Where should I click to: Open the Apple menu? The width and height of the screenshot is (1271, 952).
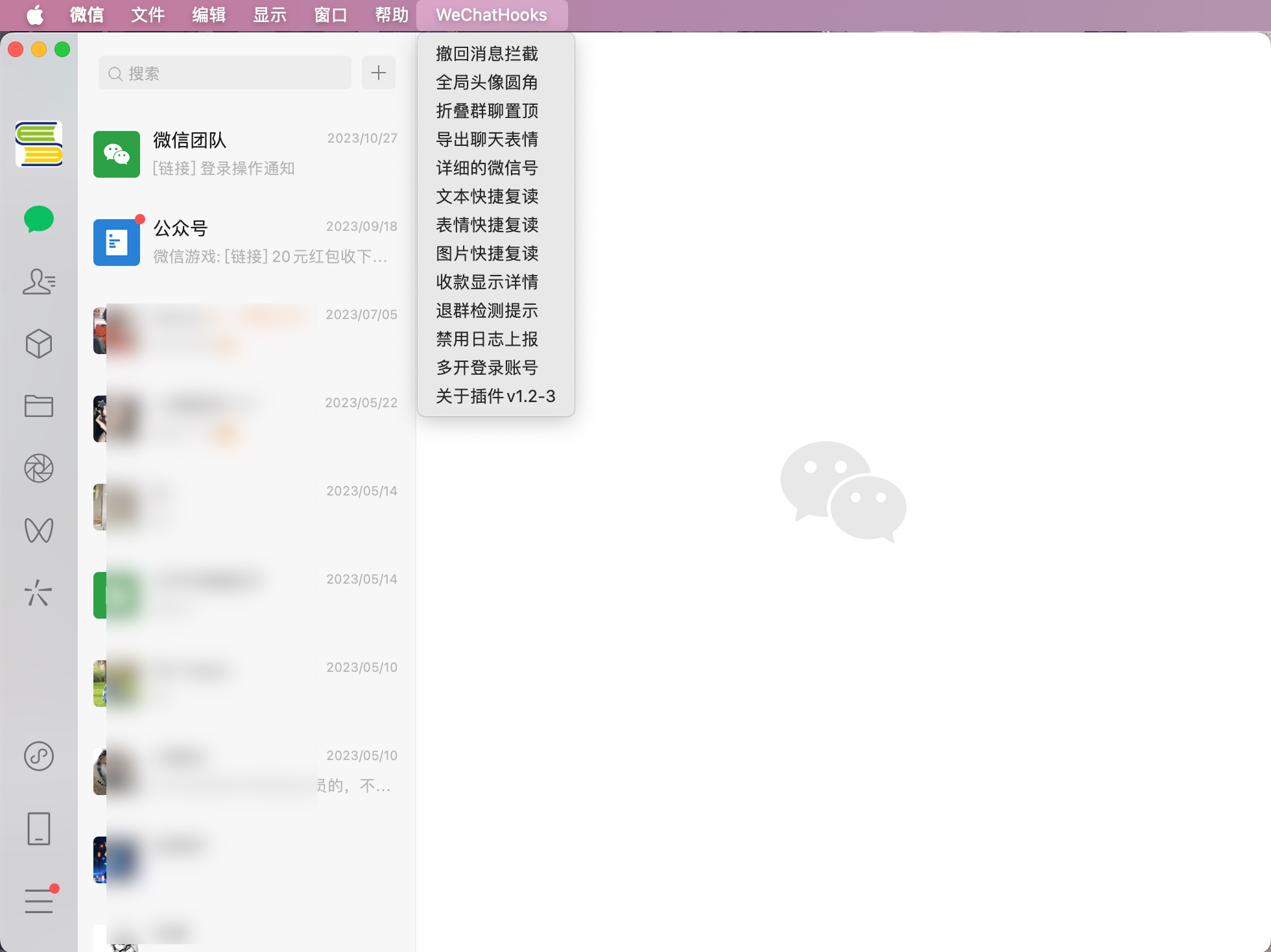[x=35, y=15]
